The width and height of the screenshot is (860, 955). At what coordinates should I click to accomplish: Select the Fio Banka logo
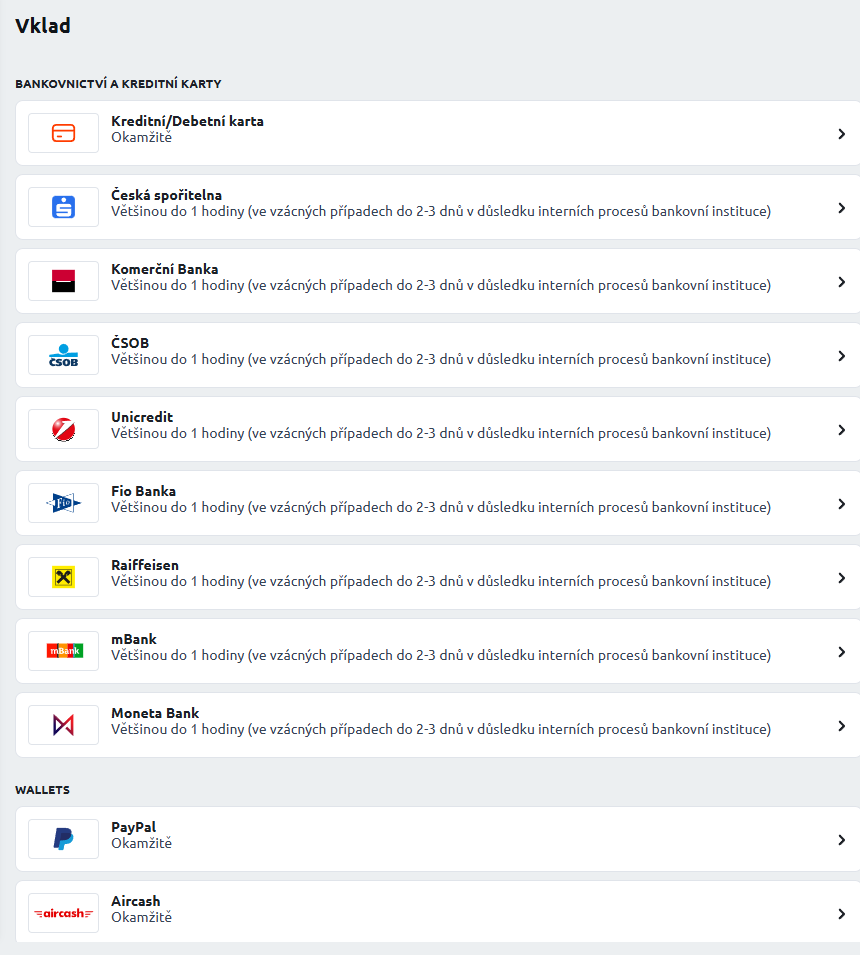63,503
